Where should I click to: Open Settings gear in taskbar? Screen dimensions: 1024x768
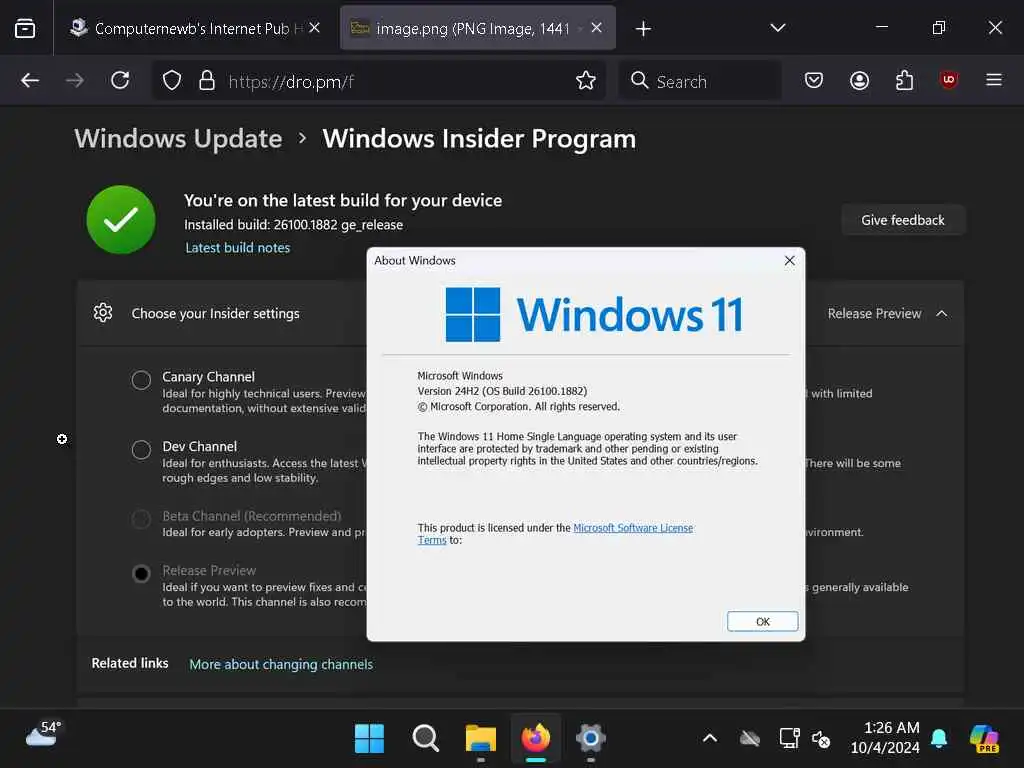[590, 738]
